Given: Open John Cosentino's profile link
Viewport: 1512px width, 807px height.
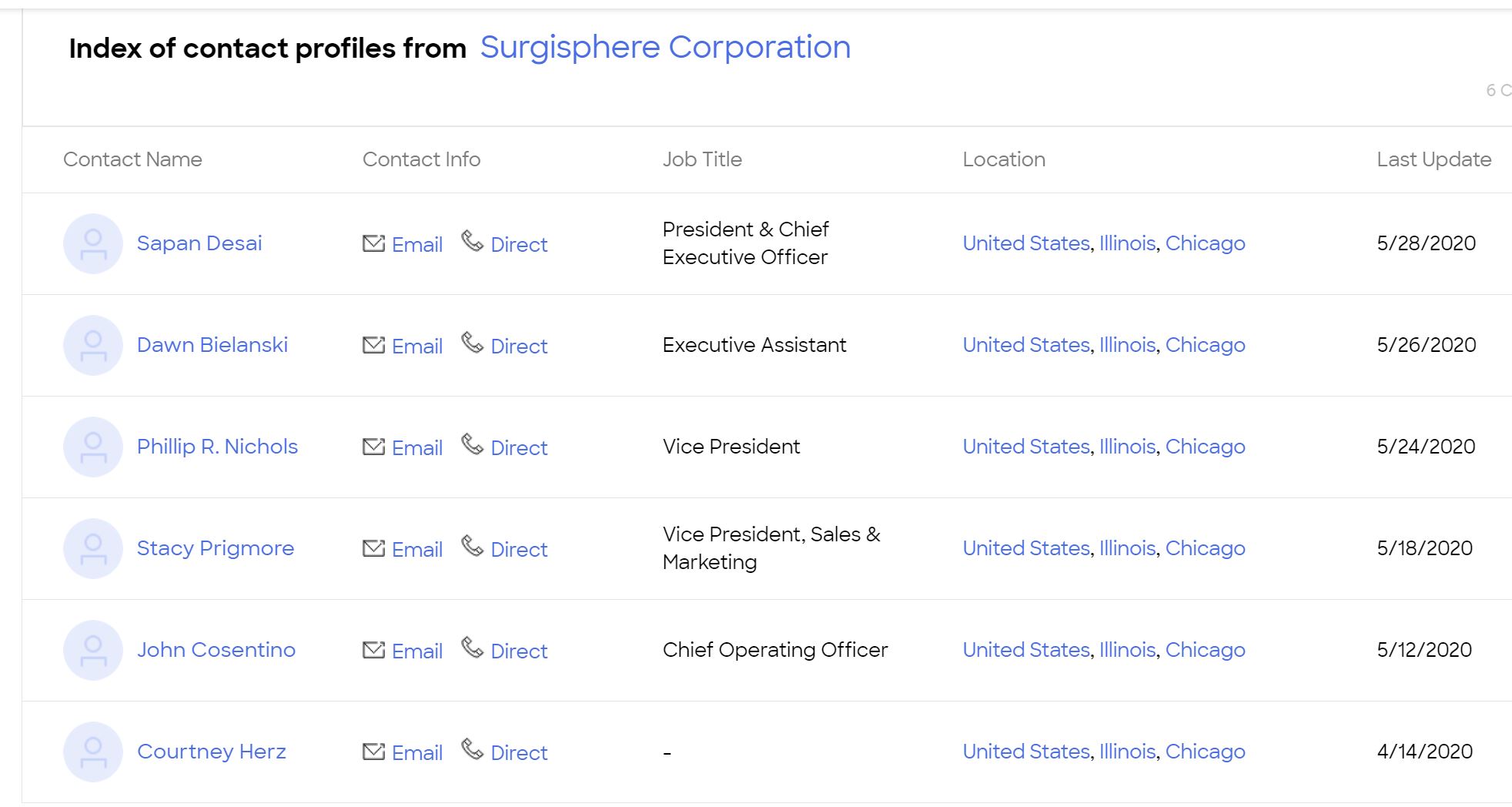Looking at the screenshot, I should (x=216, y=650).
